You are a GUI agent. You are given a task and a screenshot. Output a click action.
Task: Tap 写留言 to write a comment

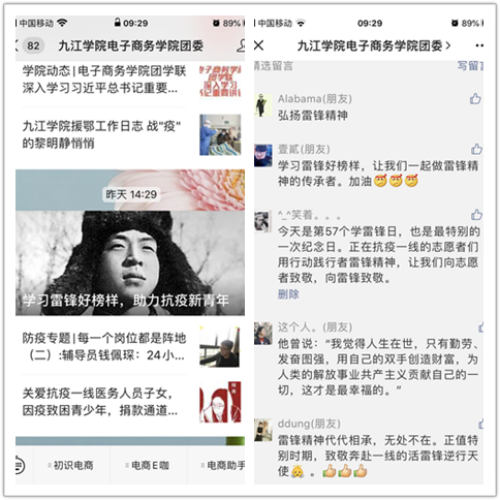coord(470,66)
